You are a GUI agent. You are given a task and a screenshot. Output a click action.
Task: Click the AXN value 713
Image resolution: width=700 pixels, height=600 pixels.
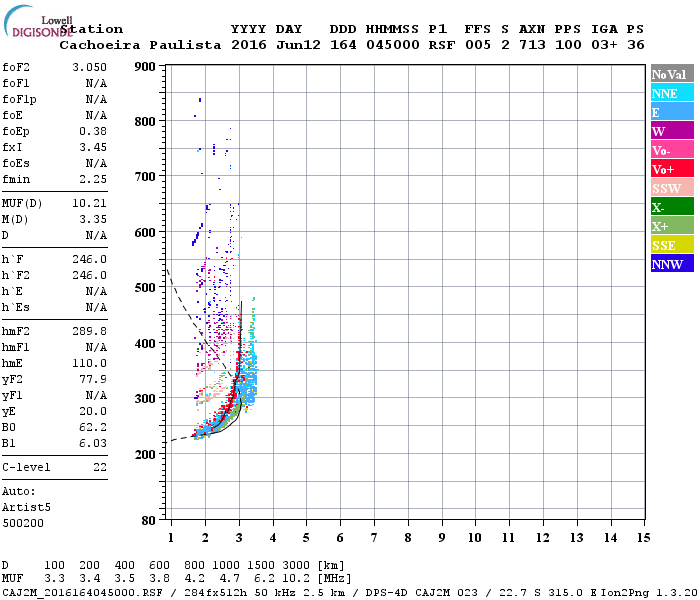[532, 45]
